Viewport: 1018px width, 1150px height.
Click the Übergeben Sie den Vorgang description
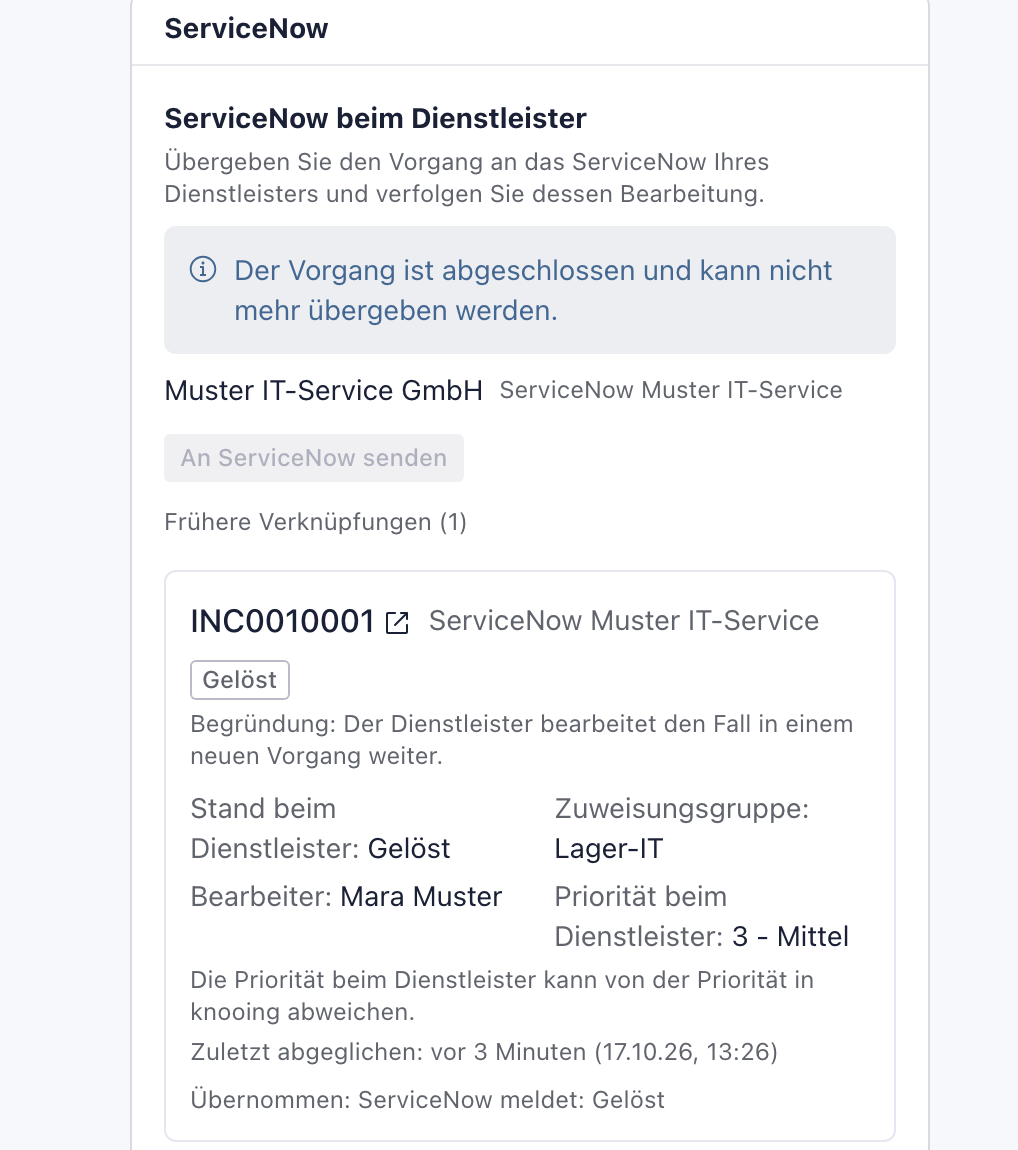[466, 177]
